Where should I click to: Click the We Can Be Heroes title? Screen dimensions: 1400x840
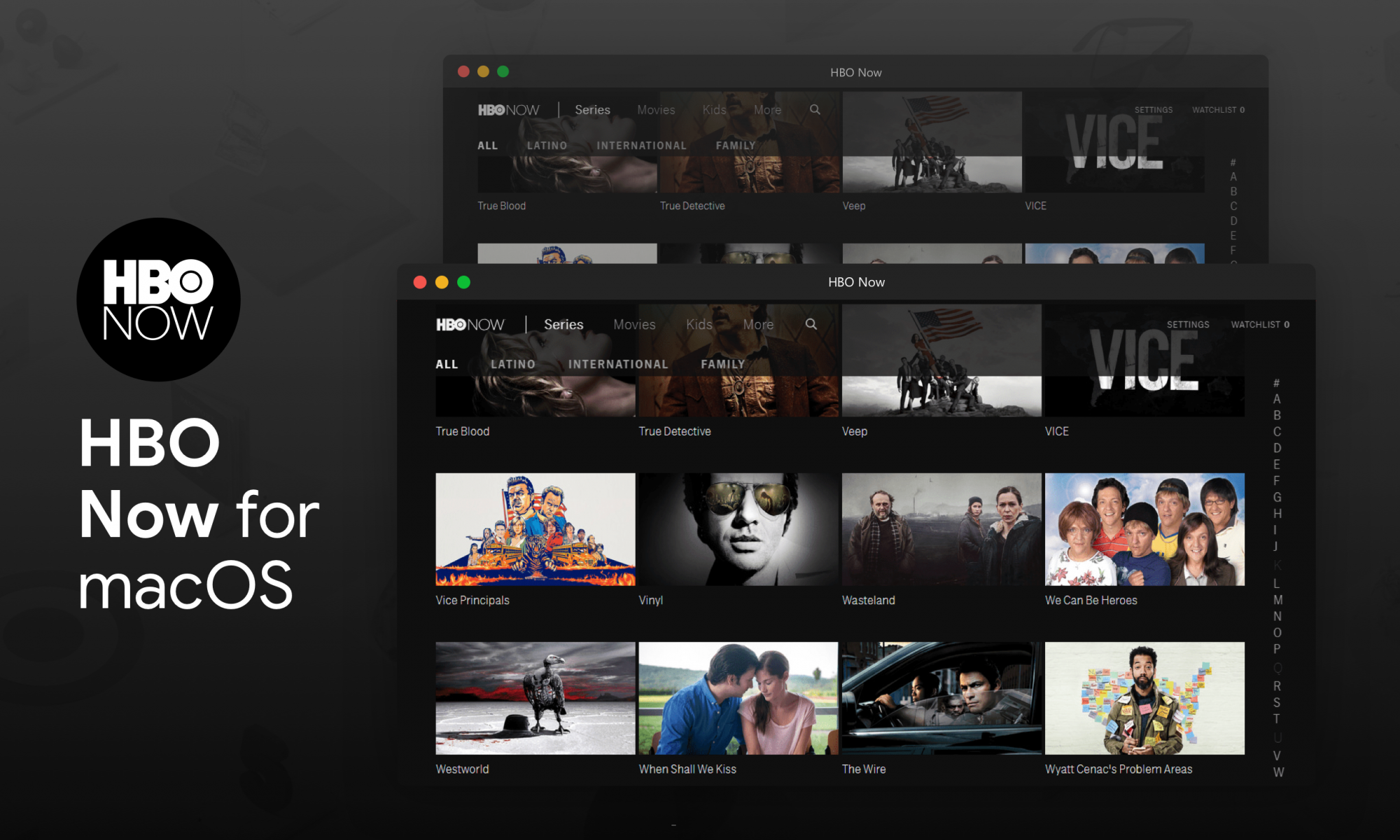pyautogui.click(x=1091, y=600)
